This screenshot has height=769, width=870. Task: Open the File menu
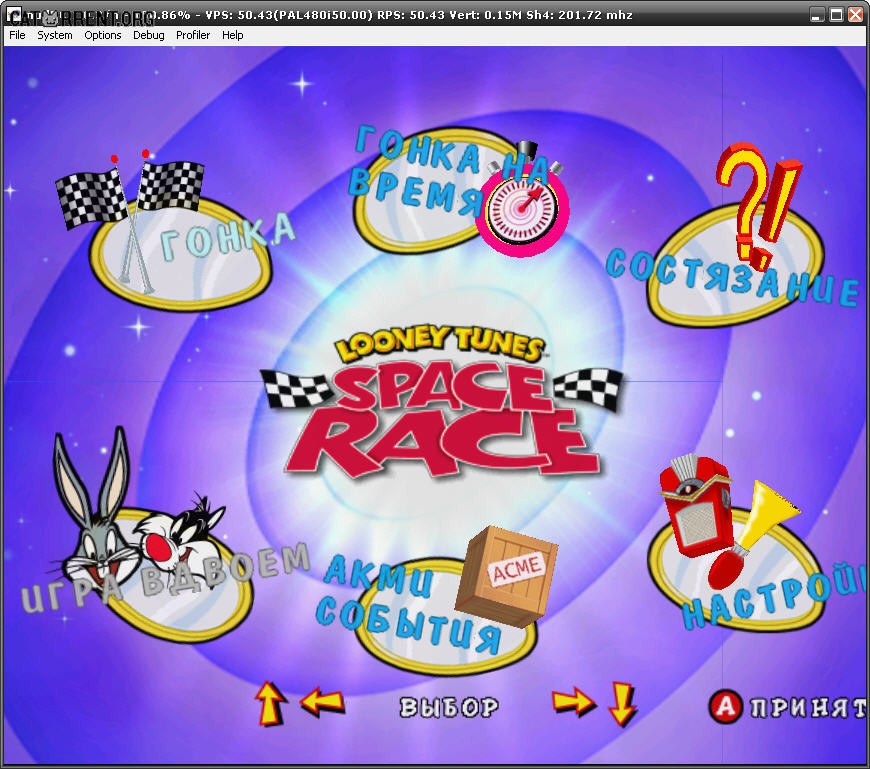pos(17,35)
